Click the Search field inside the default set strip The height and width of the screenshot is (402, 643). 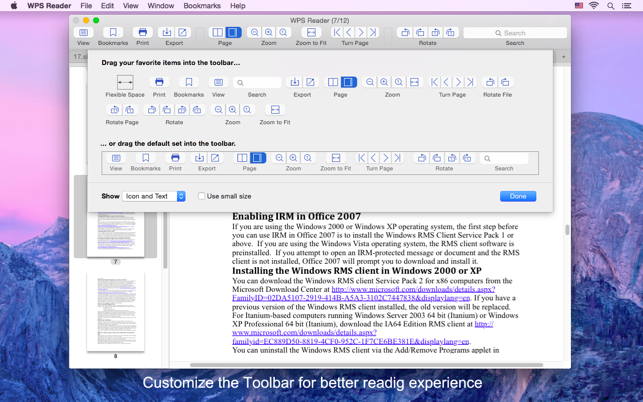[504, 158]
